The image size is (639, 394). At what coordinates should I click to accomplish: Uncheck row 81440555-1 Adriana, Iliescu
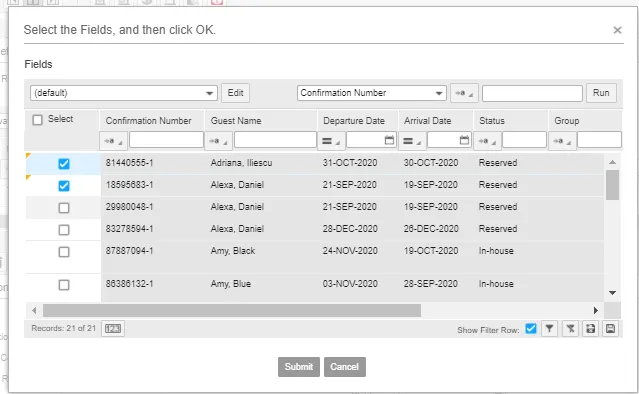[64, 164]
